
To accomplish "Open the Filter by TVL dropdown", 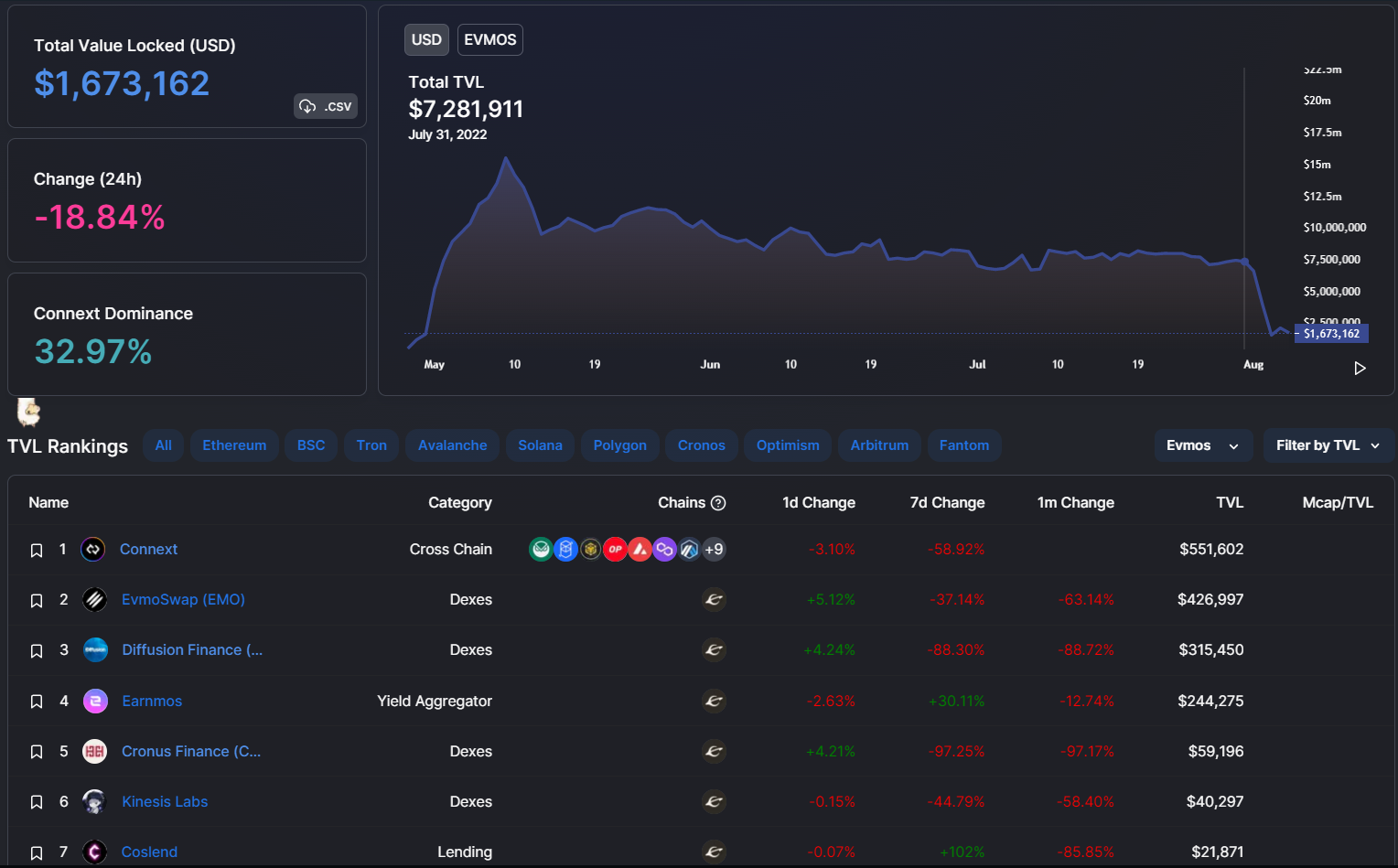I will click(x=1328, y=445).
